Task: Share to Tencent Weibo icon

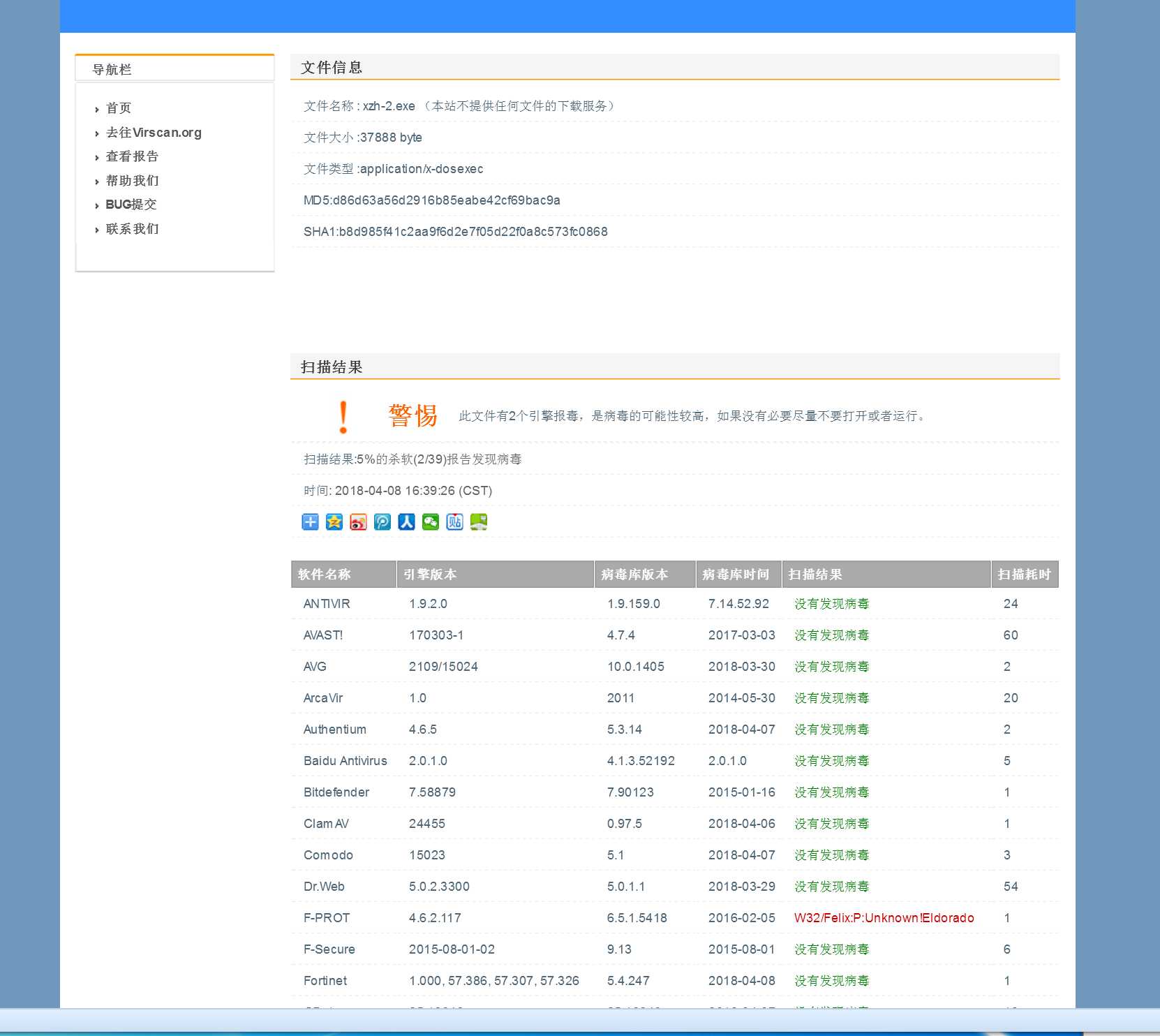Action: [x=382, y=521]
